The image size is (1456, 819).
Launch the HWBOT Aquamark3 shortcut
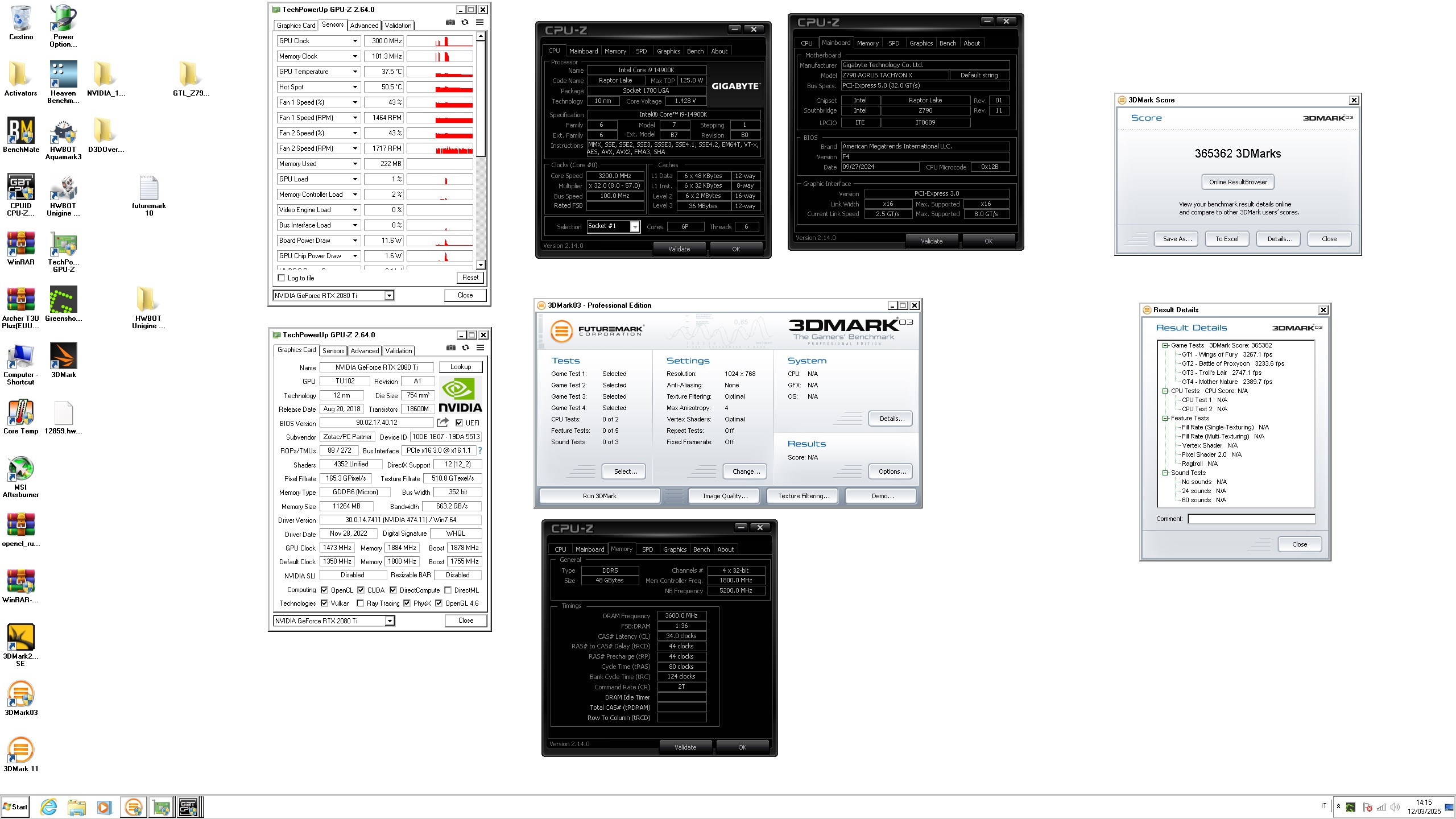tap(63, 138)
